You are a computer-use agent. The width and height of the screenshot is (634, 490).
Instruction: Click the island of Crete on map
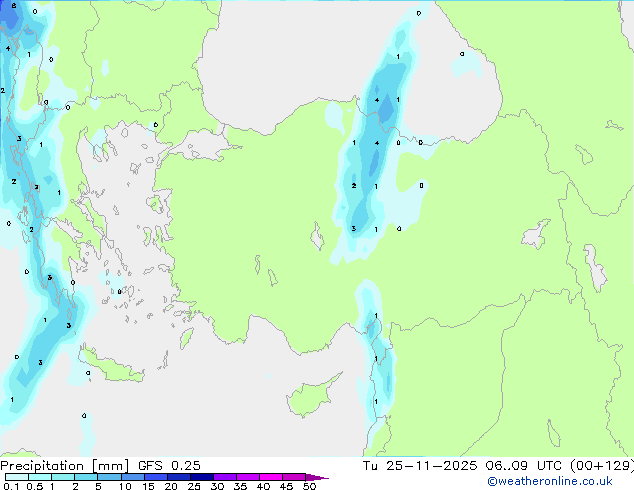point(111,366)
